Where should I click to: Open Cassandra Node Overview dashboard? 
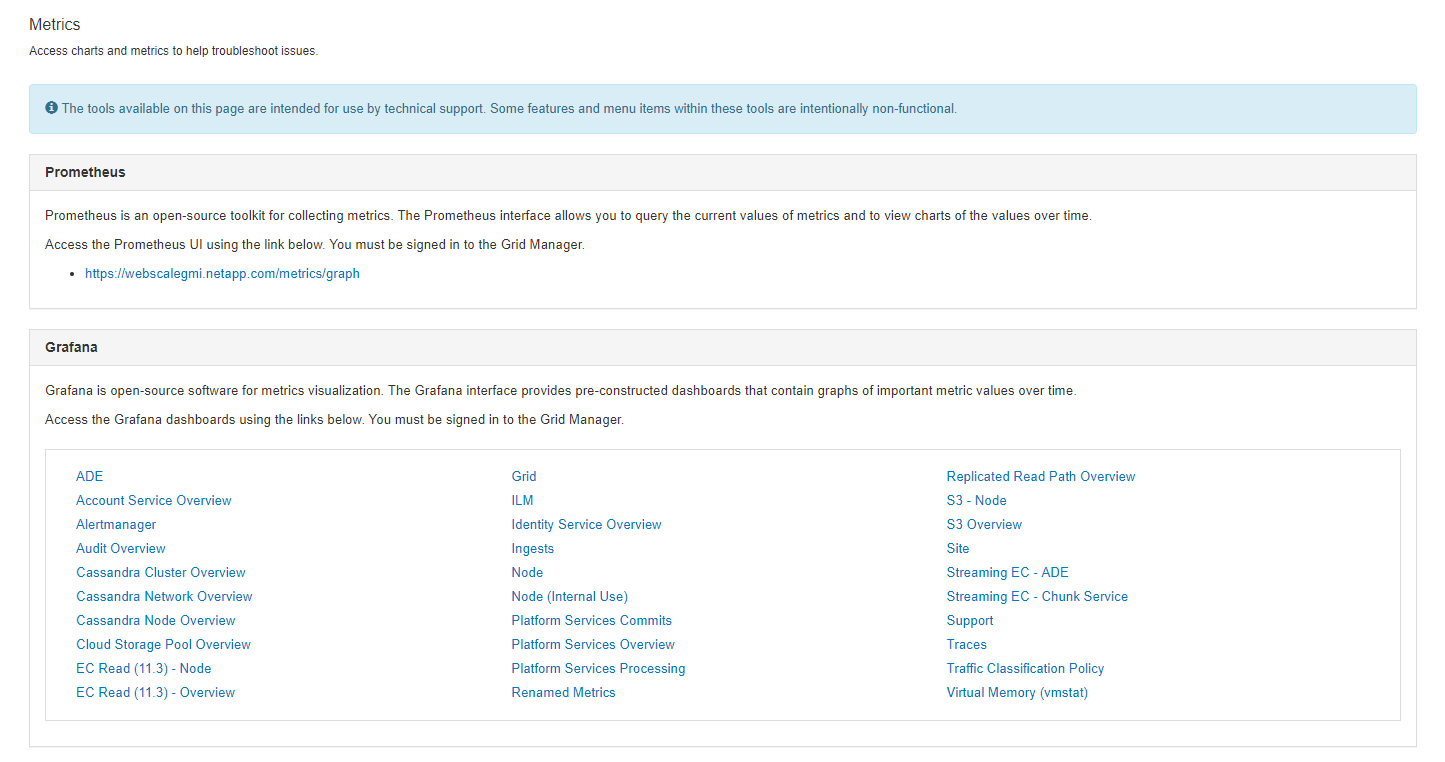pyautogui.click(x=156, y=620)
